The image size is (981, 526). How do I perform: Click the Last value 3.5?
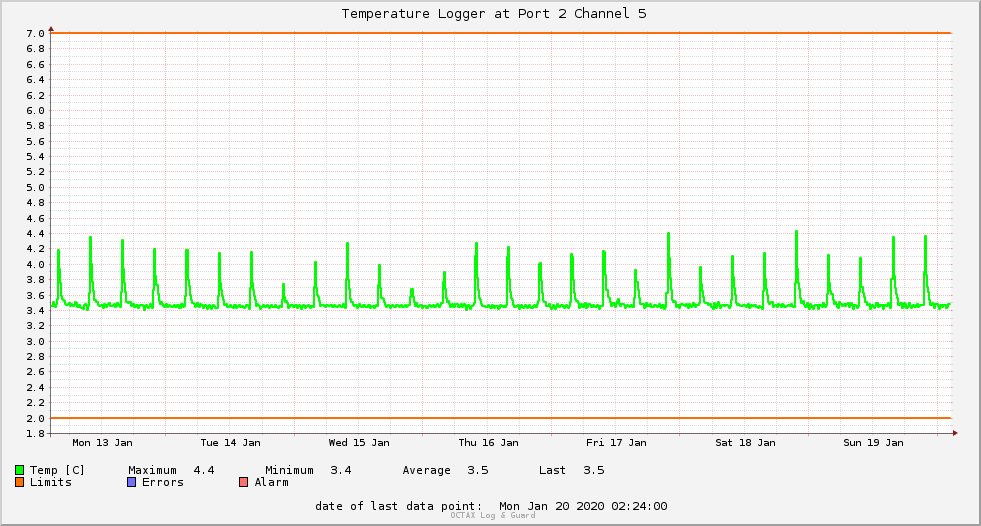click(x=594, y=470)
